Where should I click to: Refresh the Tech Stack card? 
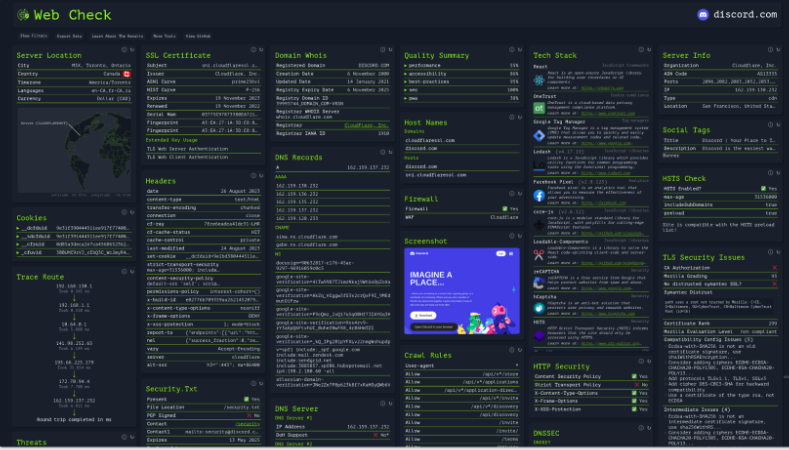650,49
